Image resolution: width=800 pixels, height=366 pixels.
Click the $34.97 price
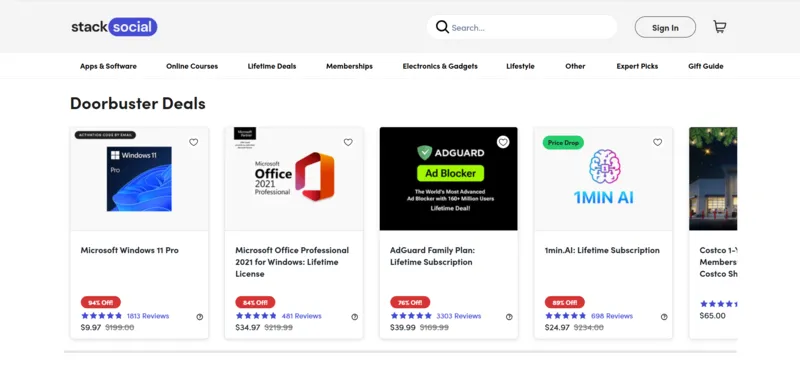point(247,328)
